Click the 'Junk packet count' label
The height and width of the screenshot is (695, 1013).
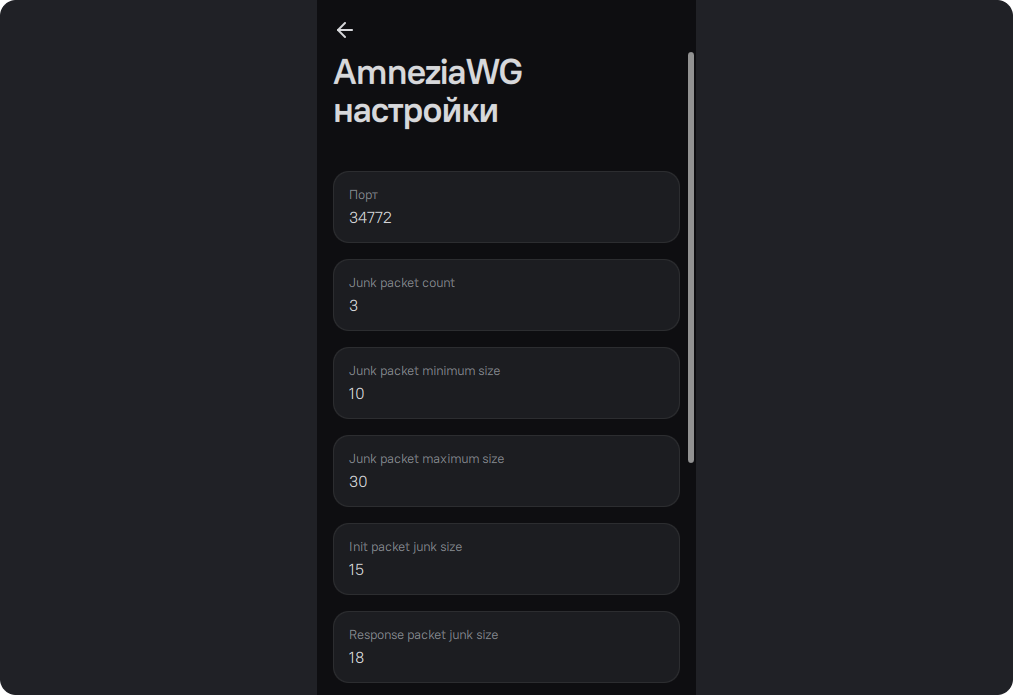pos(402,282)
